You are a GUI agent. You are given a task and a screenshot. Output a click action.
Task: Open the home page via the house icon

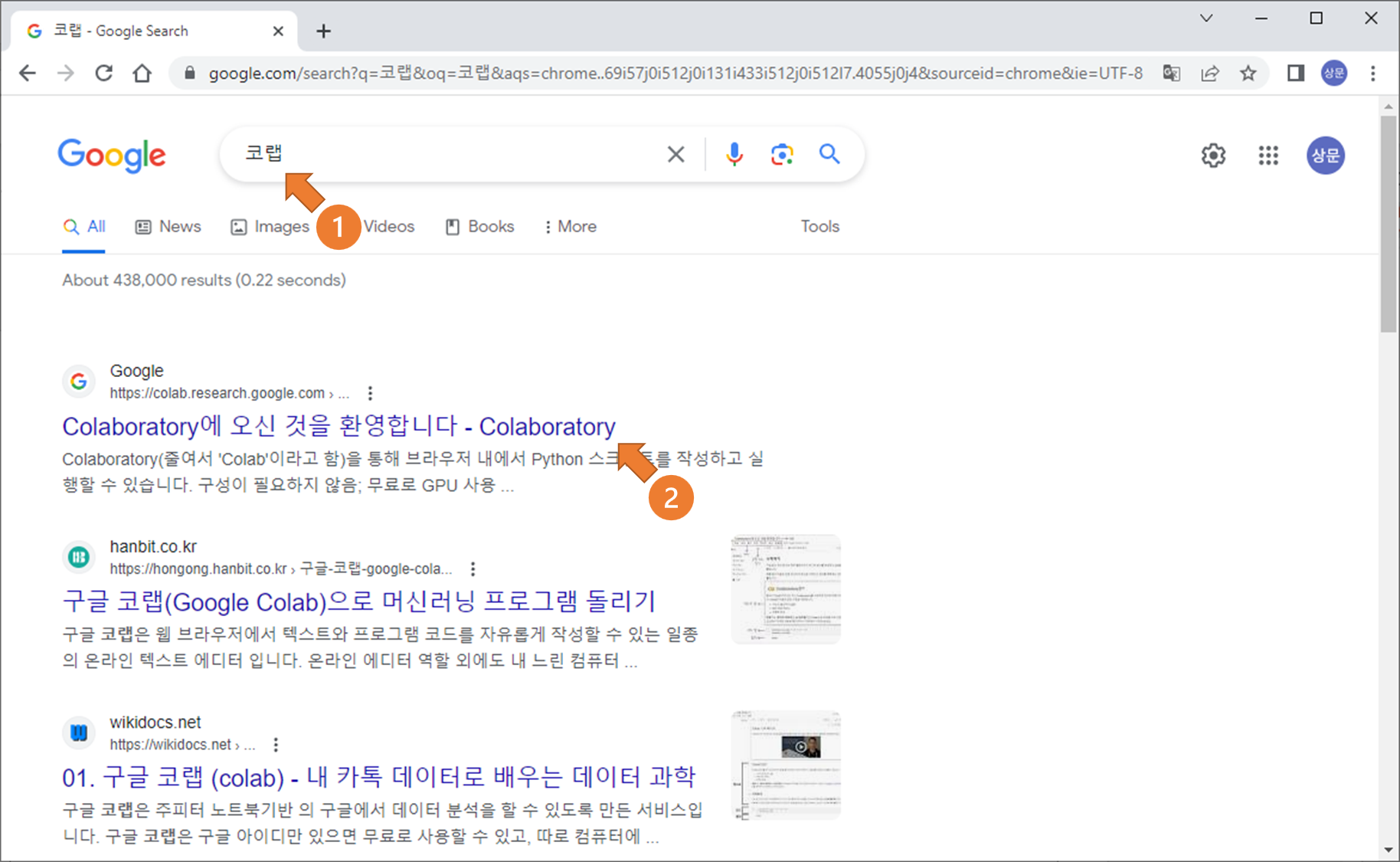pyautogui.click(x=142, y=73)
